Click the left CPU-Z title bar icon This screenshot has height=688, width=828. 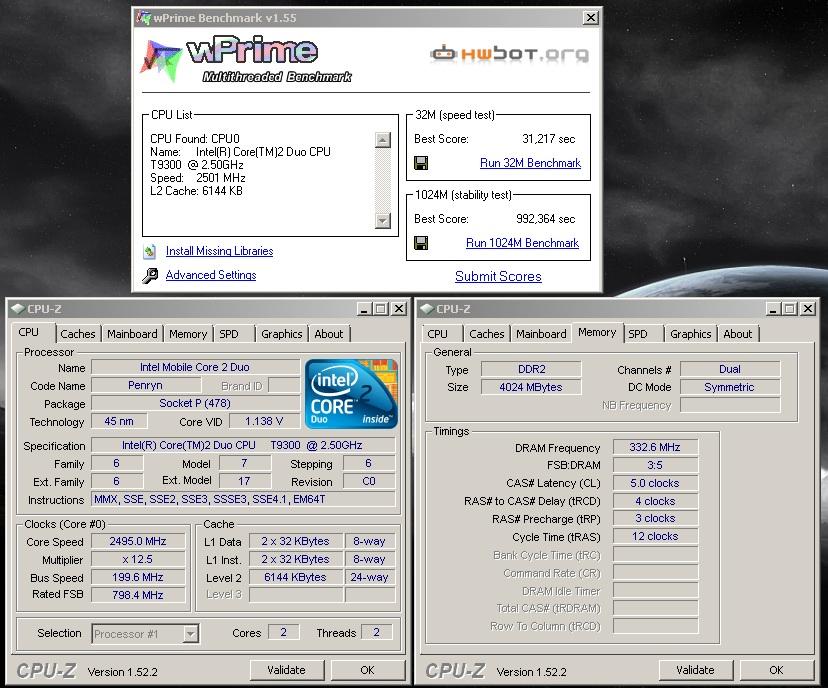(17, 309)
